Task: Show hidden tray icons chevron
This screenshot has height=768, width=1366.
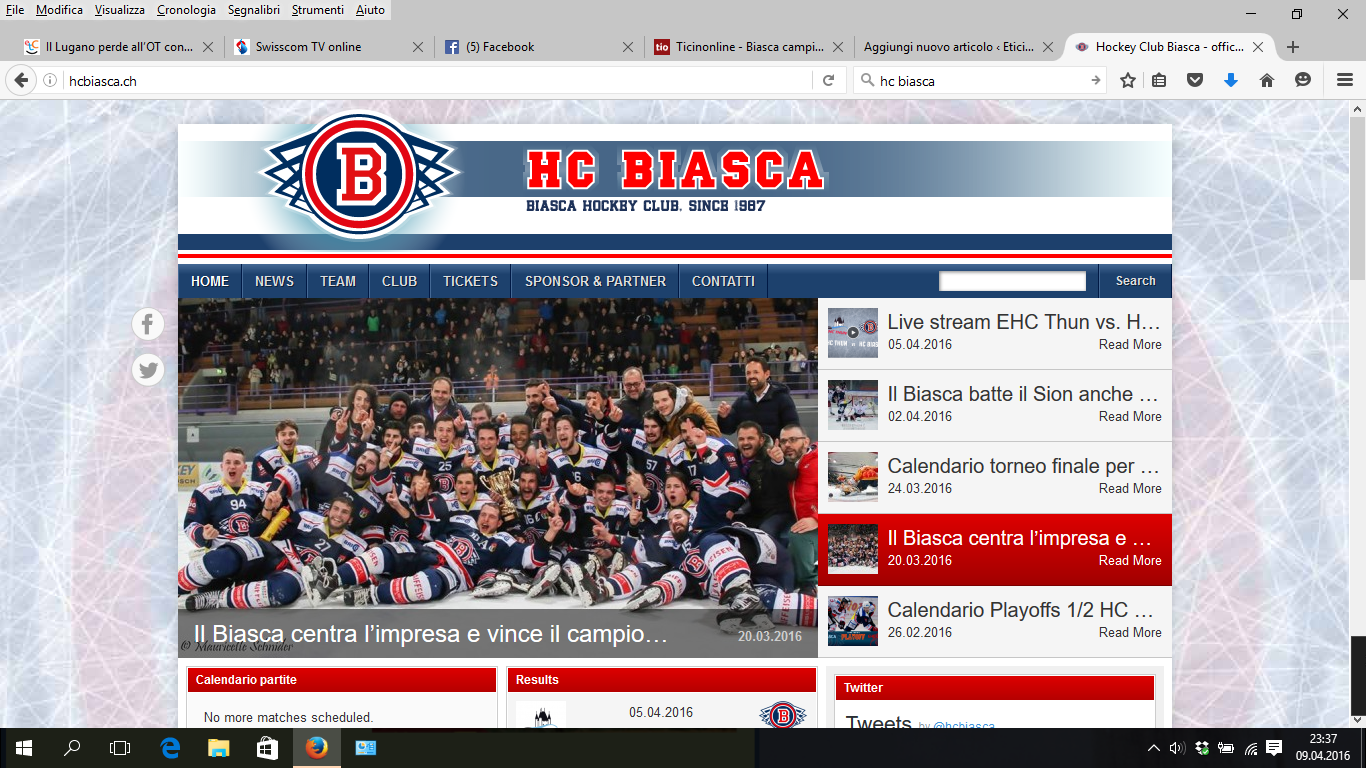Action: [1153, 748]
